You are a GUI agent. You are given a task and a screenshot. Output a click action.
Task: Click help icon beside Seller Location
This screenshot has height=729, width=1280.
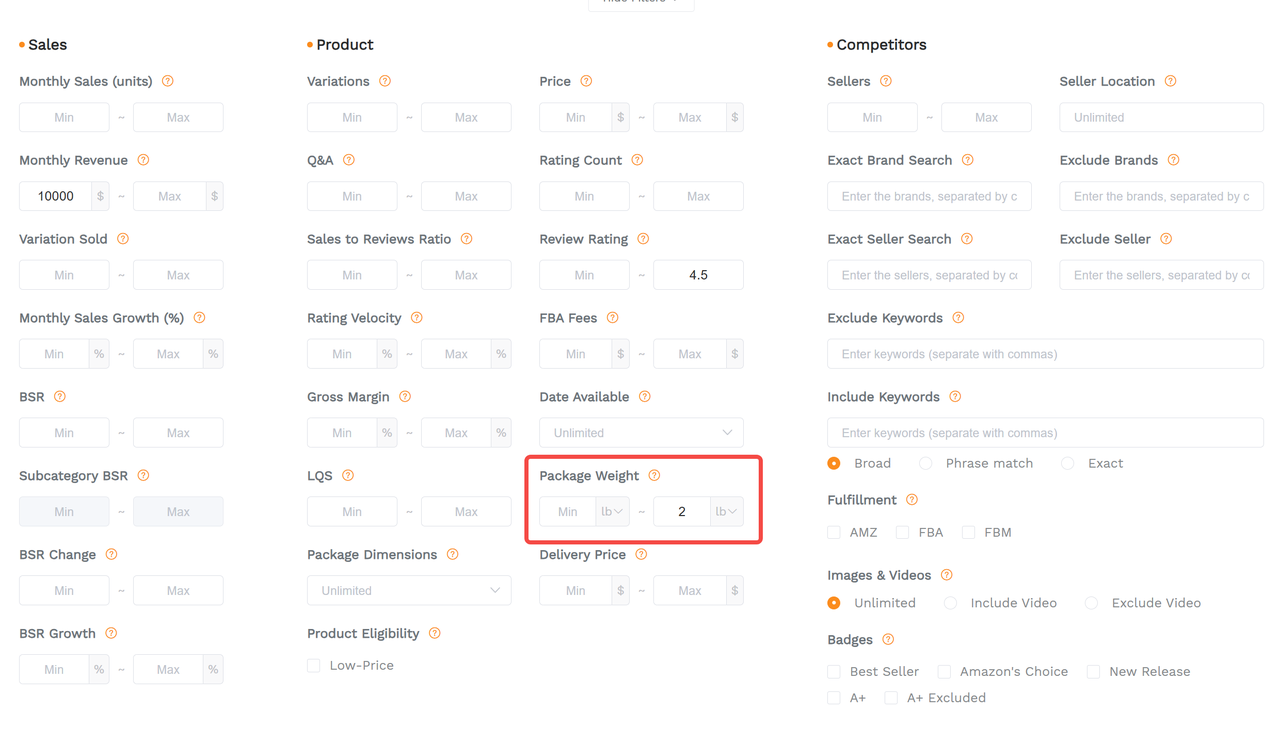[x=1170, y=82]
